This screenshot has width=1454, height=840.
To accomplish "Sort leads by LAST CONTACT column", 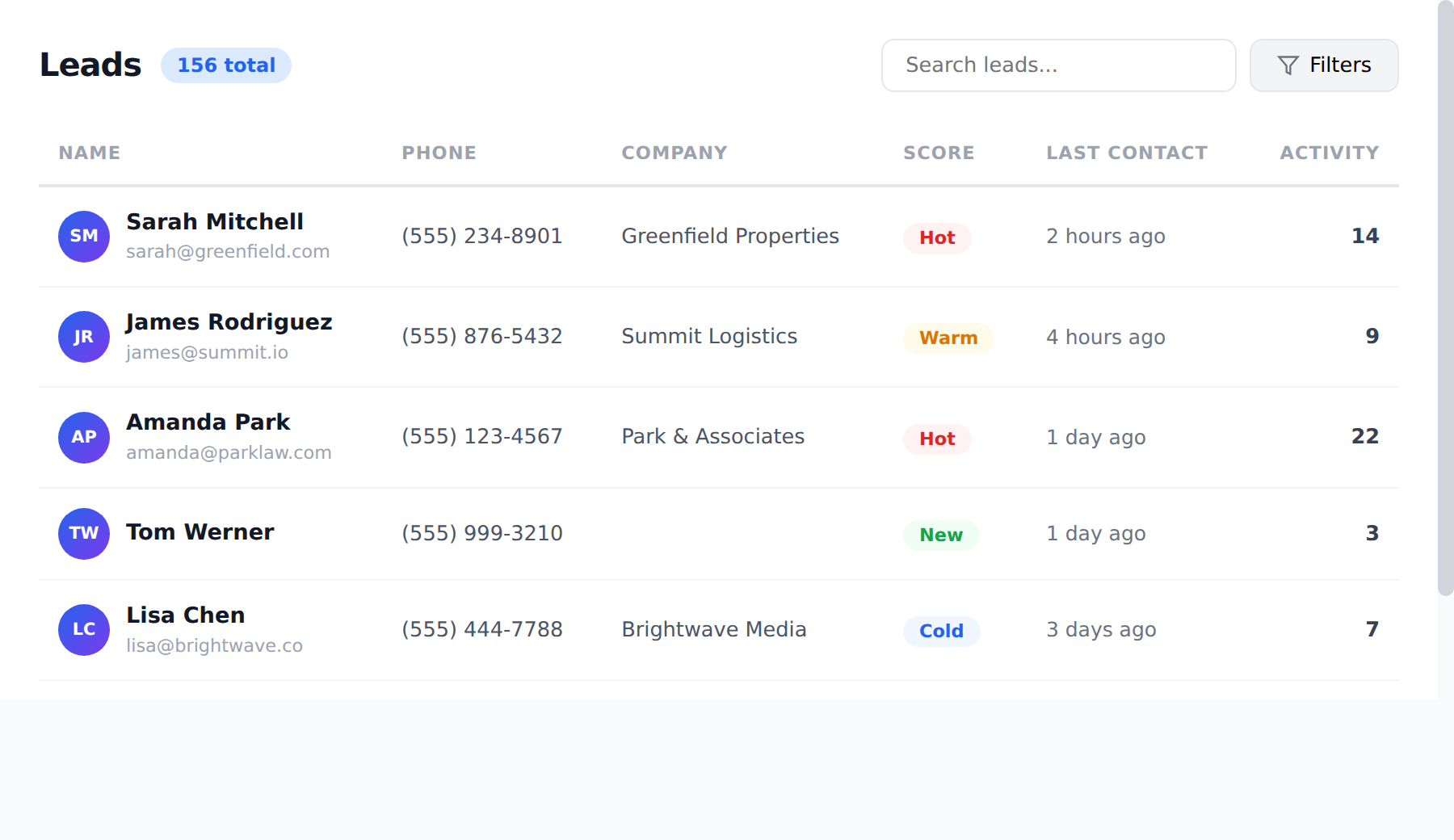I will pos(1127,152).
